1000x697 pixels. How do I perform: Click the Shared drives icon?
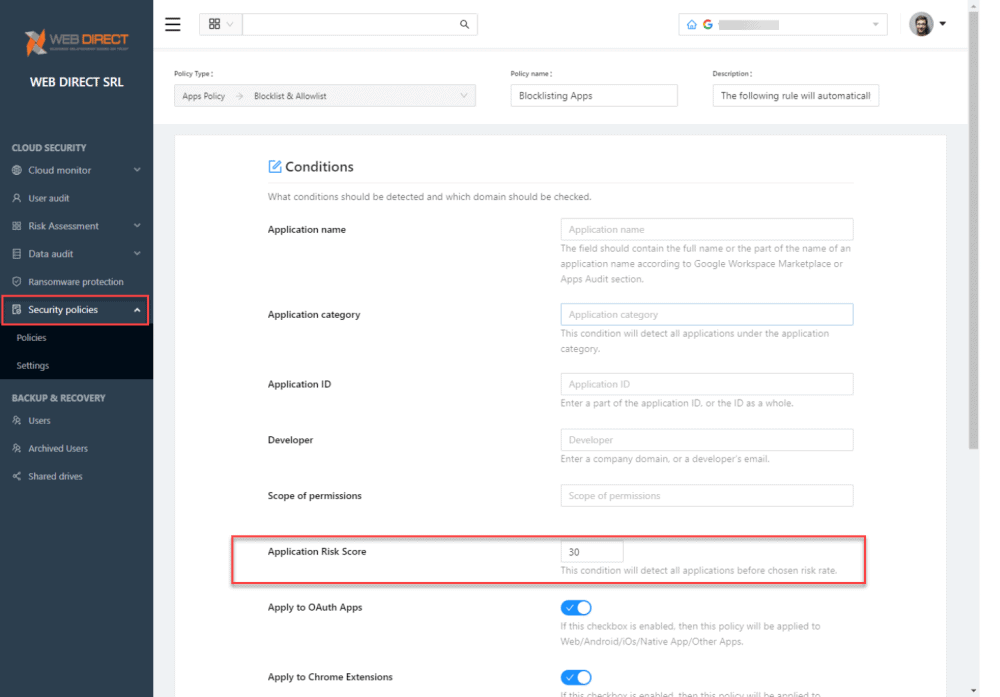[17, 476]
